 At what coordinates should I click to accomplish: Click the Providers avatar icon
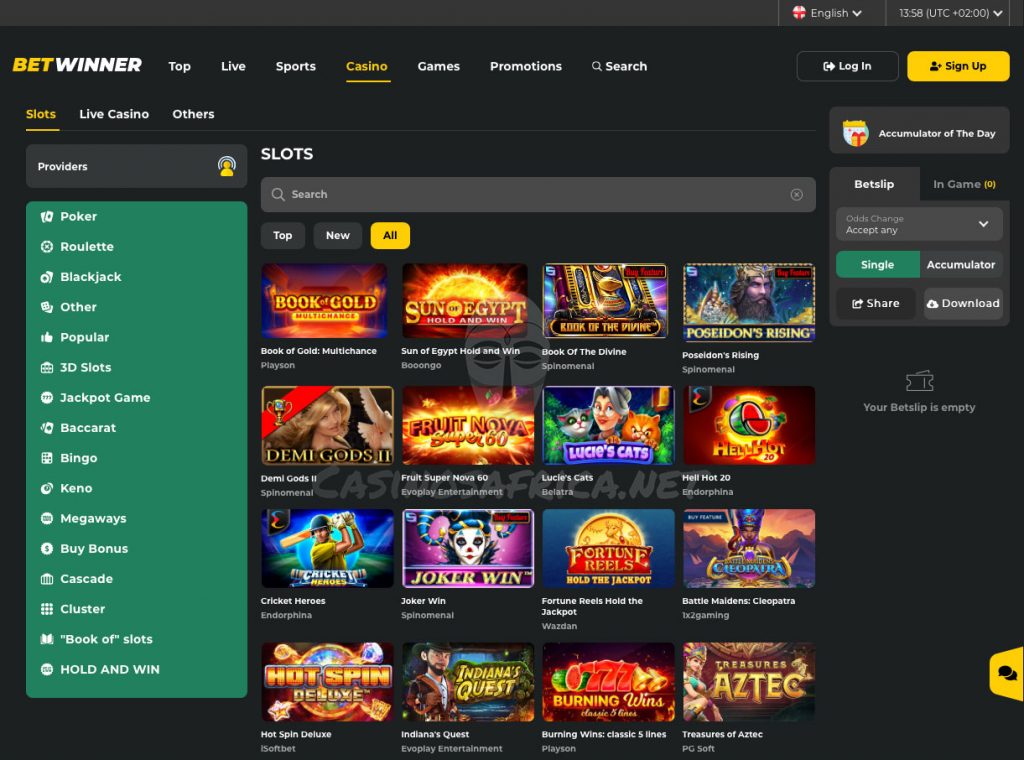click(x=227, y=166)
